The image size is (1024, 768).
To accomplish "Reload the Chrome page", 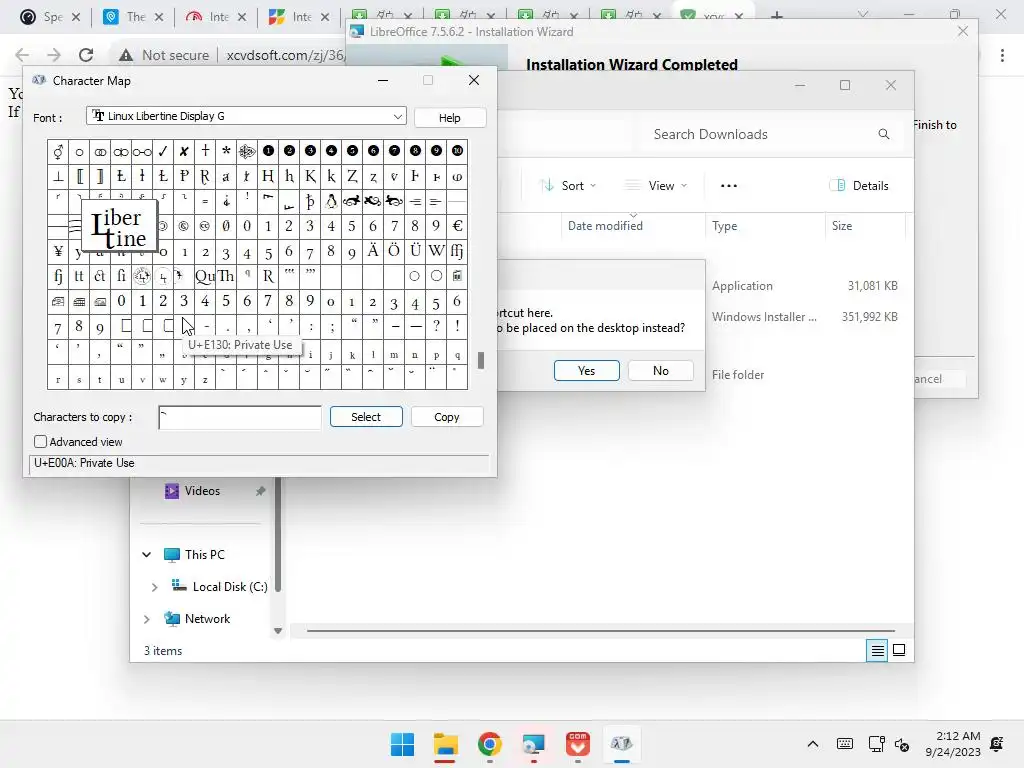I will 86,55.
